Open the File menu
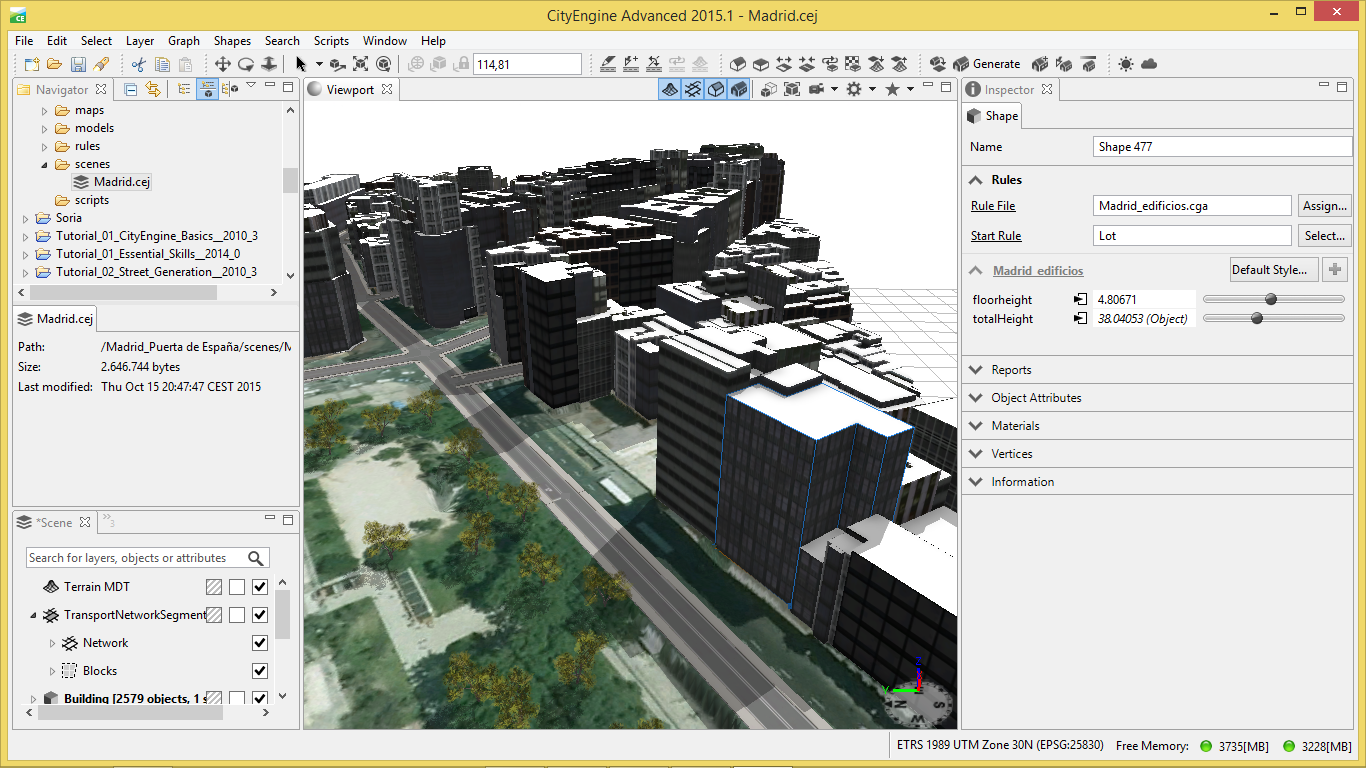 pyautogui.click(x=24, y=41)
